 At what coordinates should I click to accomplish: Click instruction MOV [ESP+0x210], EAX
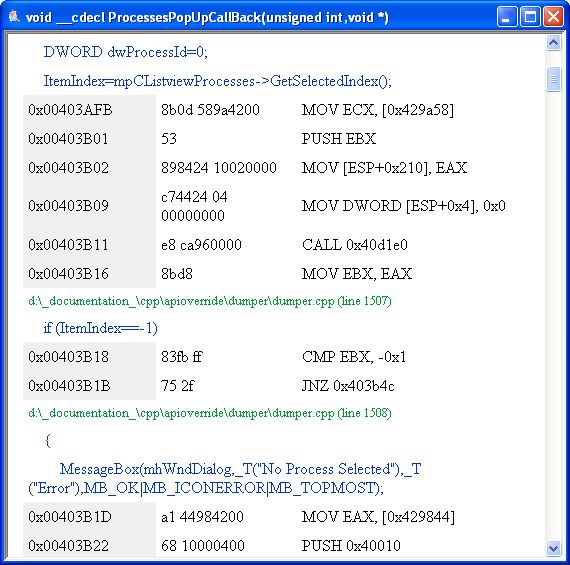384,168
